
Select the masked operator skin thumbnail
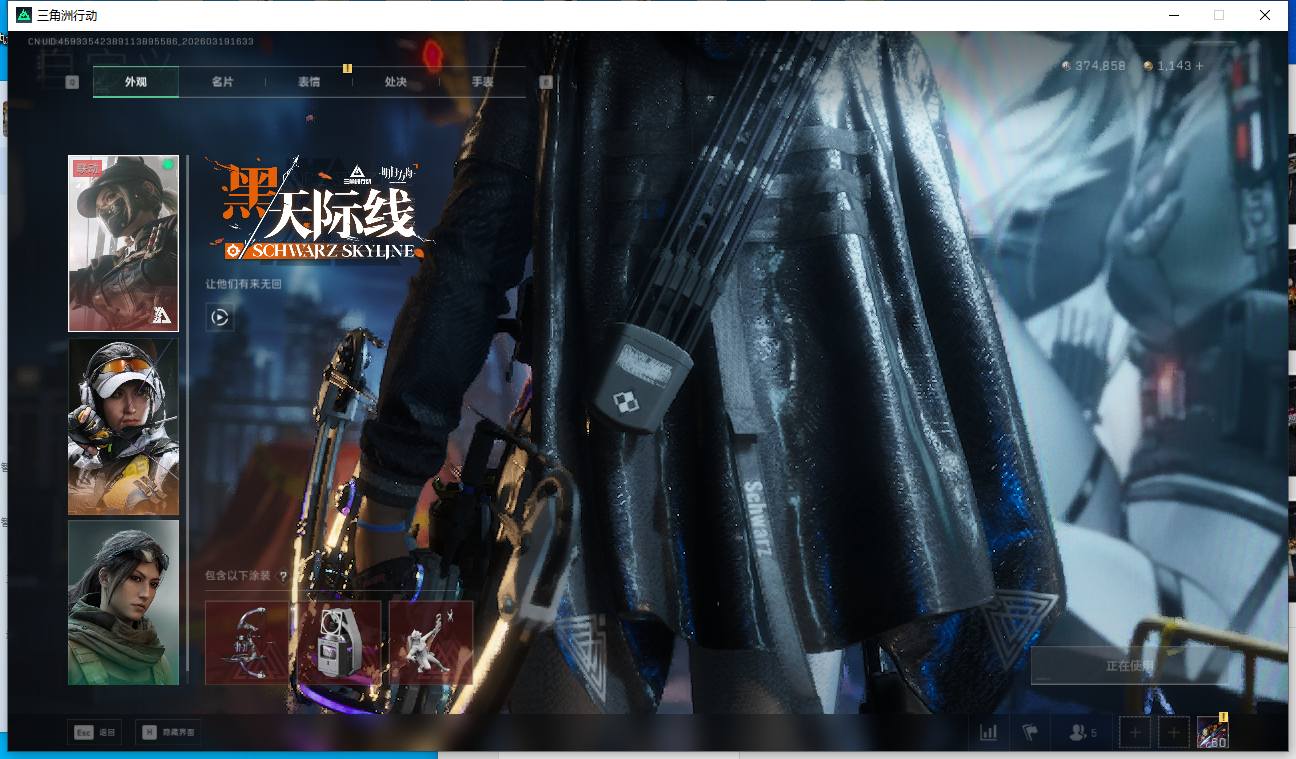(123, 243)
